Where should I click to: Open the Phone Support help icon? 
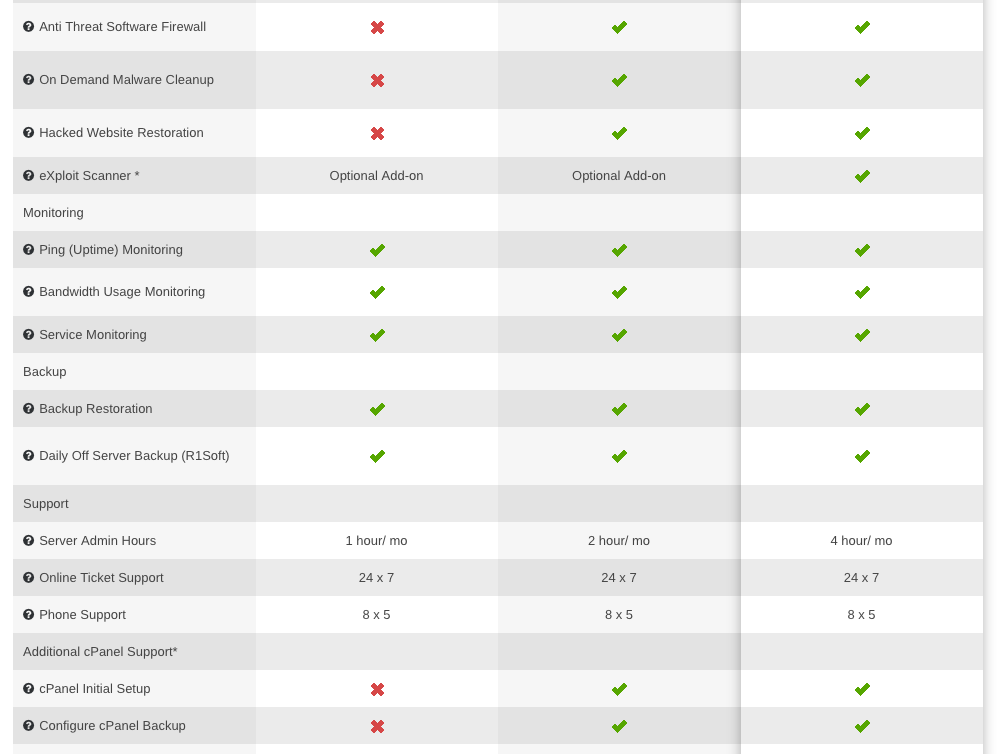tap(29, 614)
